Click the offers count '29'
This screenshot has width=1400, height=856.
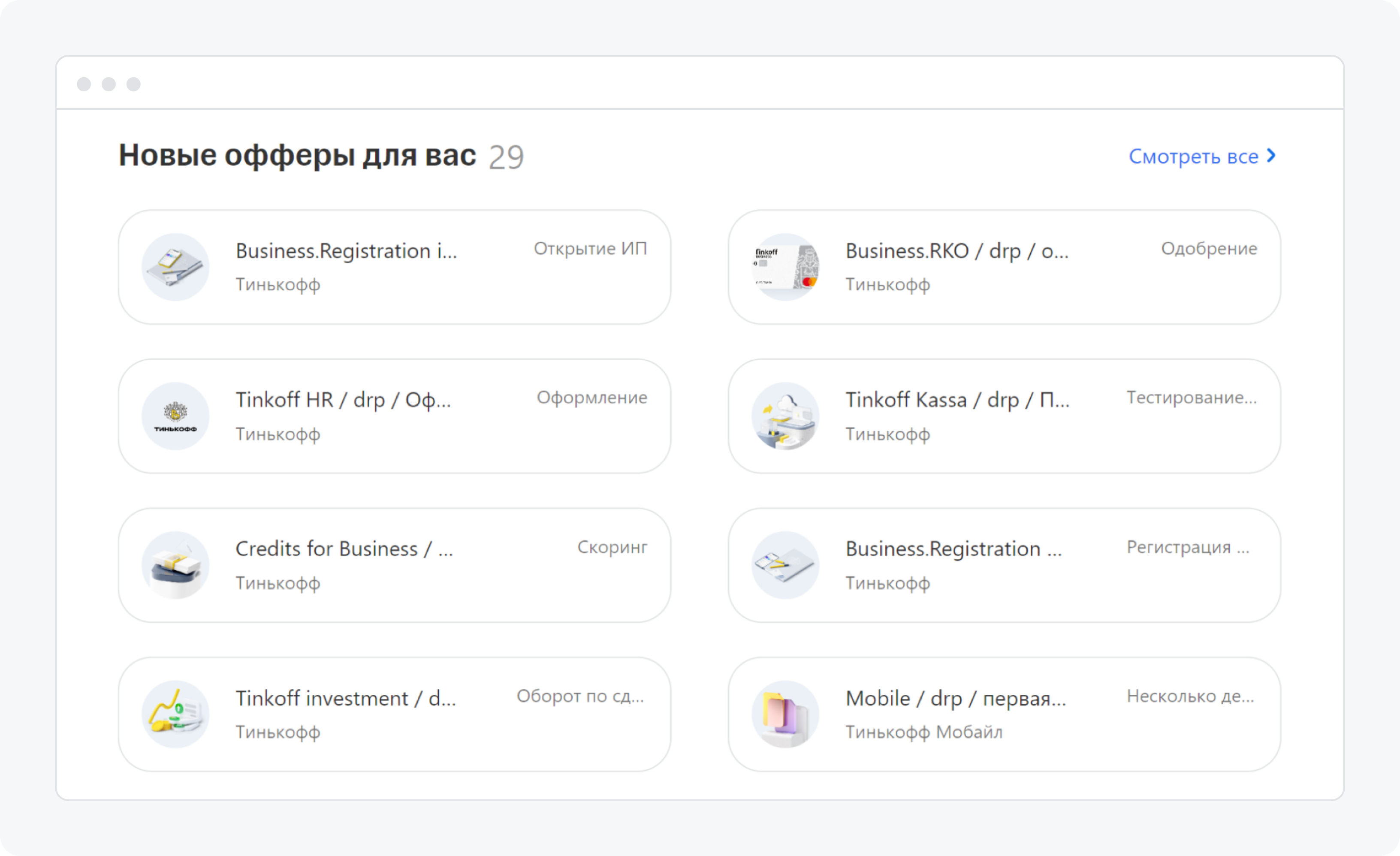pyautogui.click(x=506, y=157)
